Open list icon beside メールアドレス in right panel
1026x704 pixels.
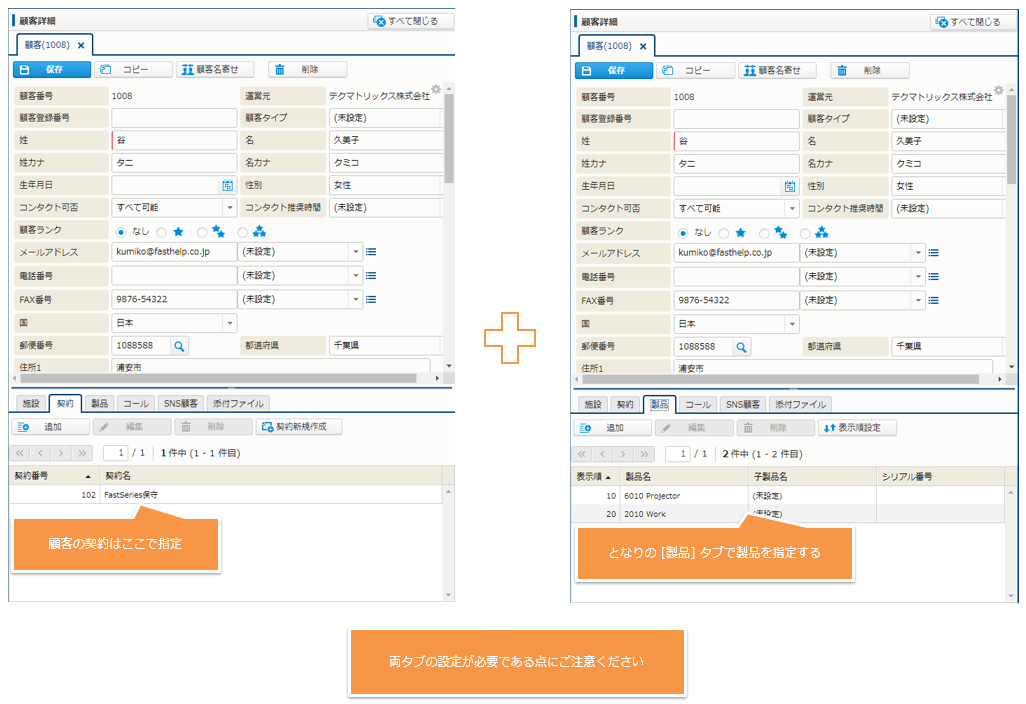click(933, 253)
